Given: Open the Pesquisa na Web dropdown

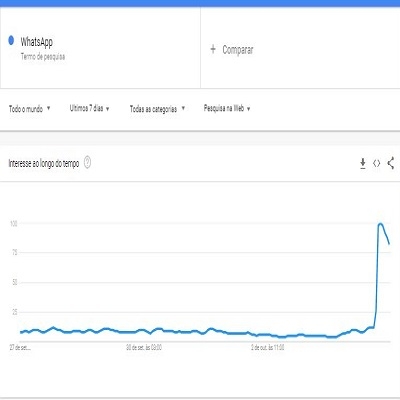Looking at the screenshot, I should pyautogui.click(x=227, y=108).
